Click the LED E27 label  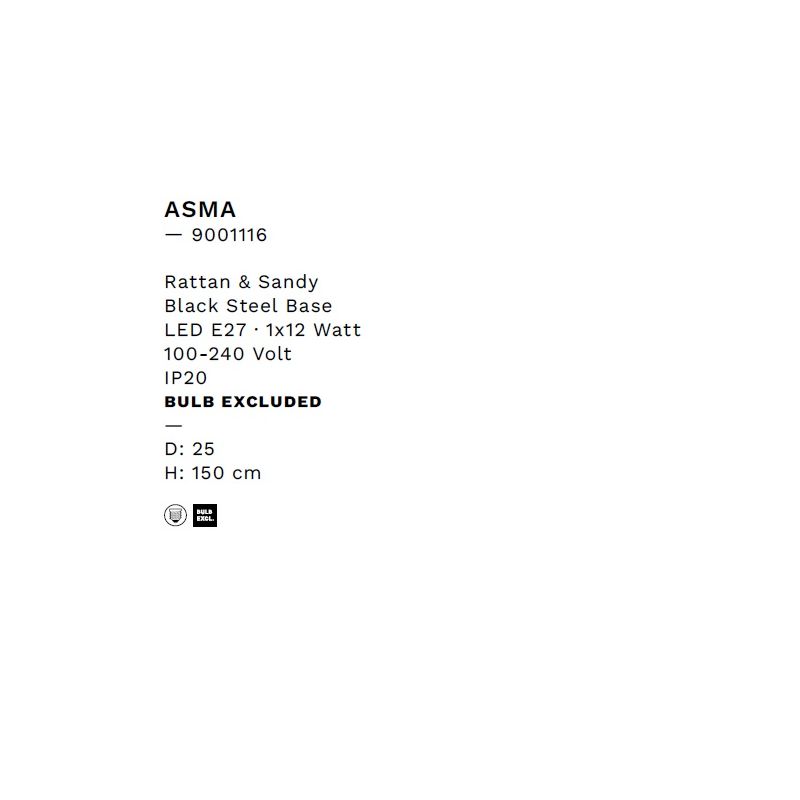(205, 330)
